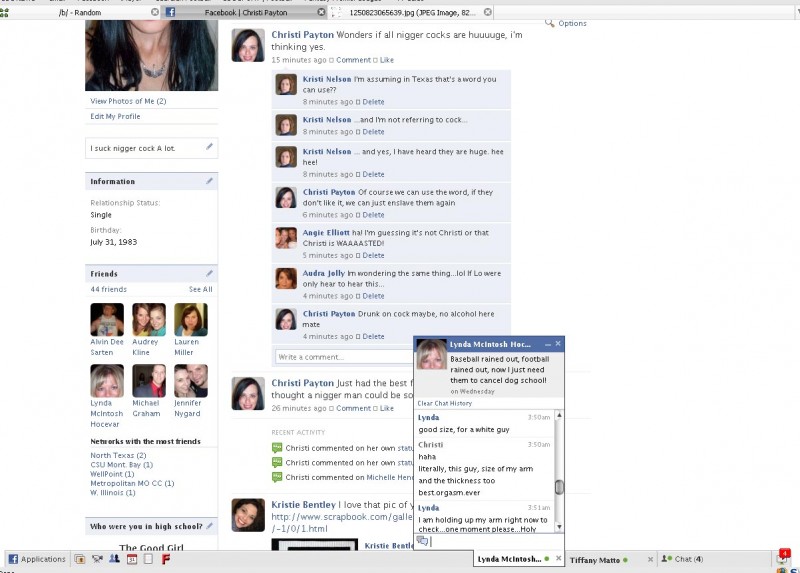This screenshot has height=573, width=800.
Task: Open Audrey Kline's friend thumbnail
Action: tap(149, 319)
